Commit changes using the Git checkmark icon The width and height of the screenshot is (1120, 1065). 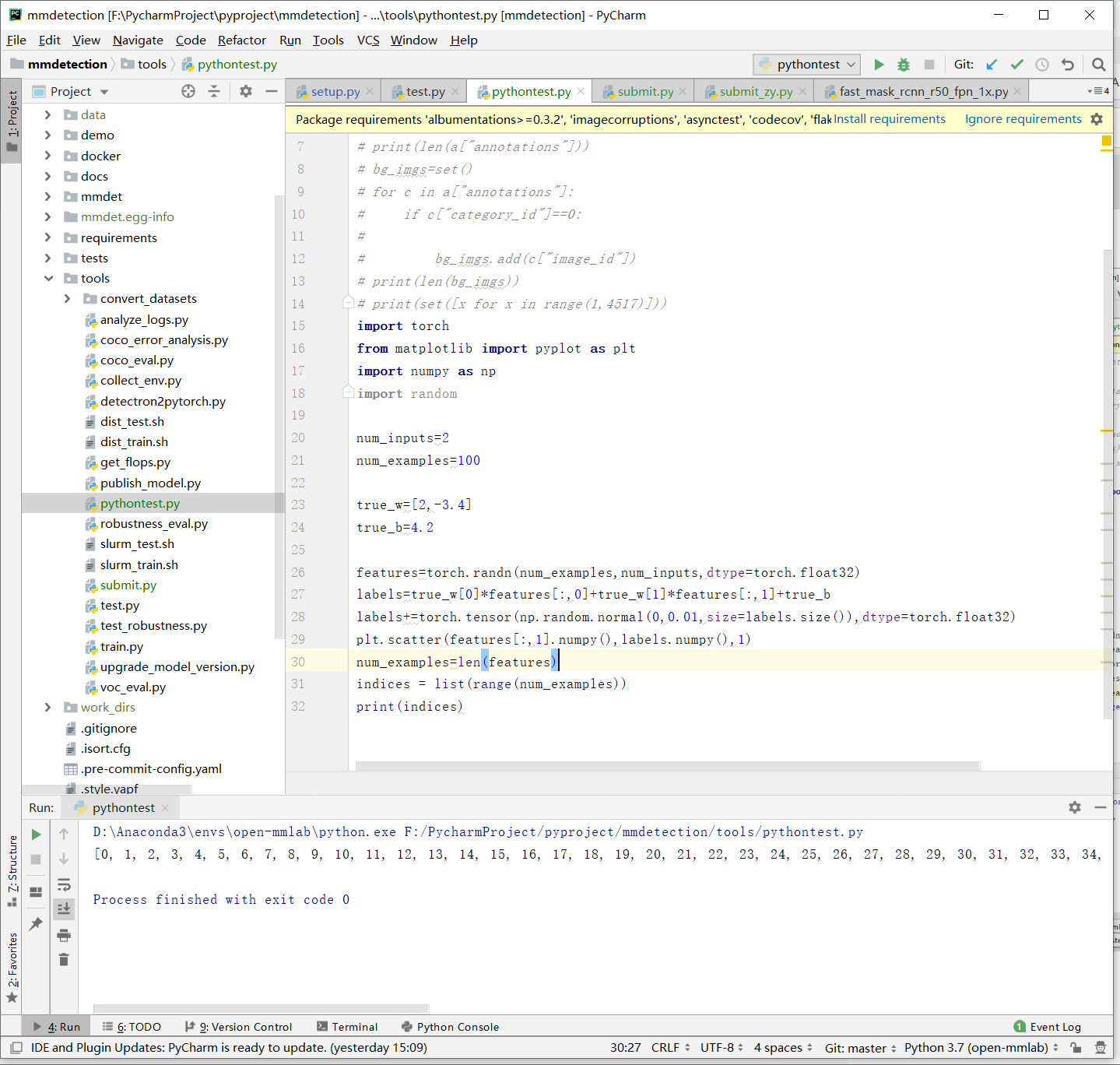(1016, 65)
